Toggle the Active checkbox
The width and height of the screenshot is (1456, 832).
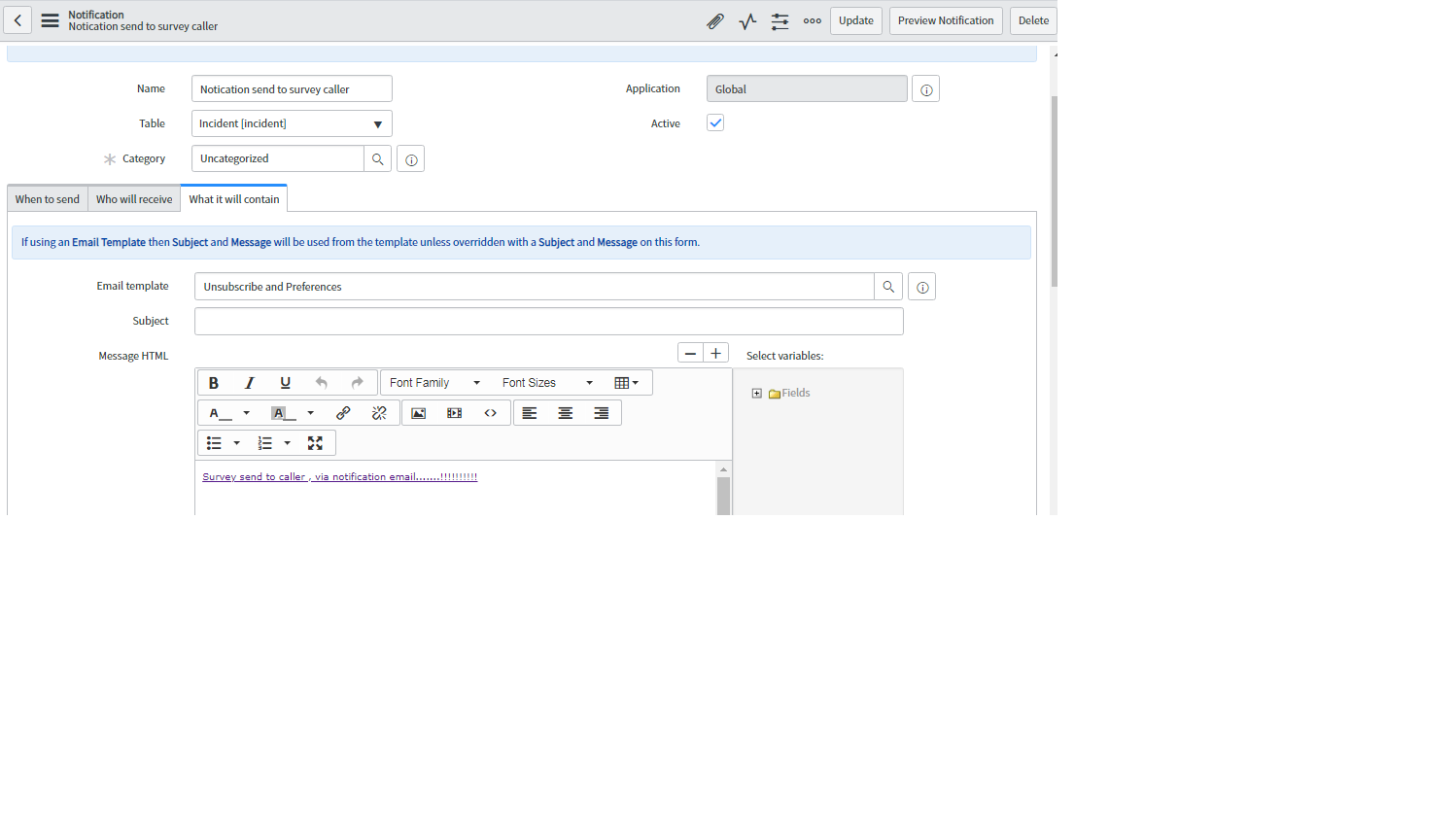coord(715,122)
